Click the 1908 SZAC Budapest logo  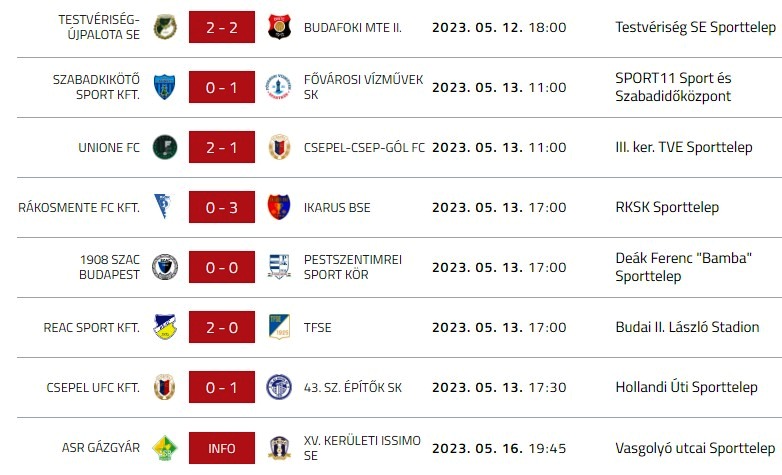pos(164,267)
